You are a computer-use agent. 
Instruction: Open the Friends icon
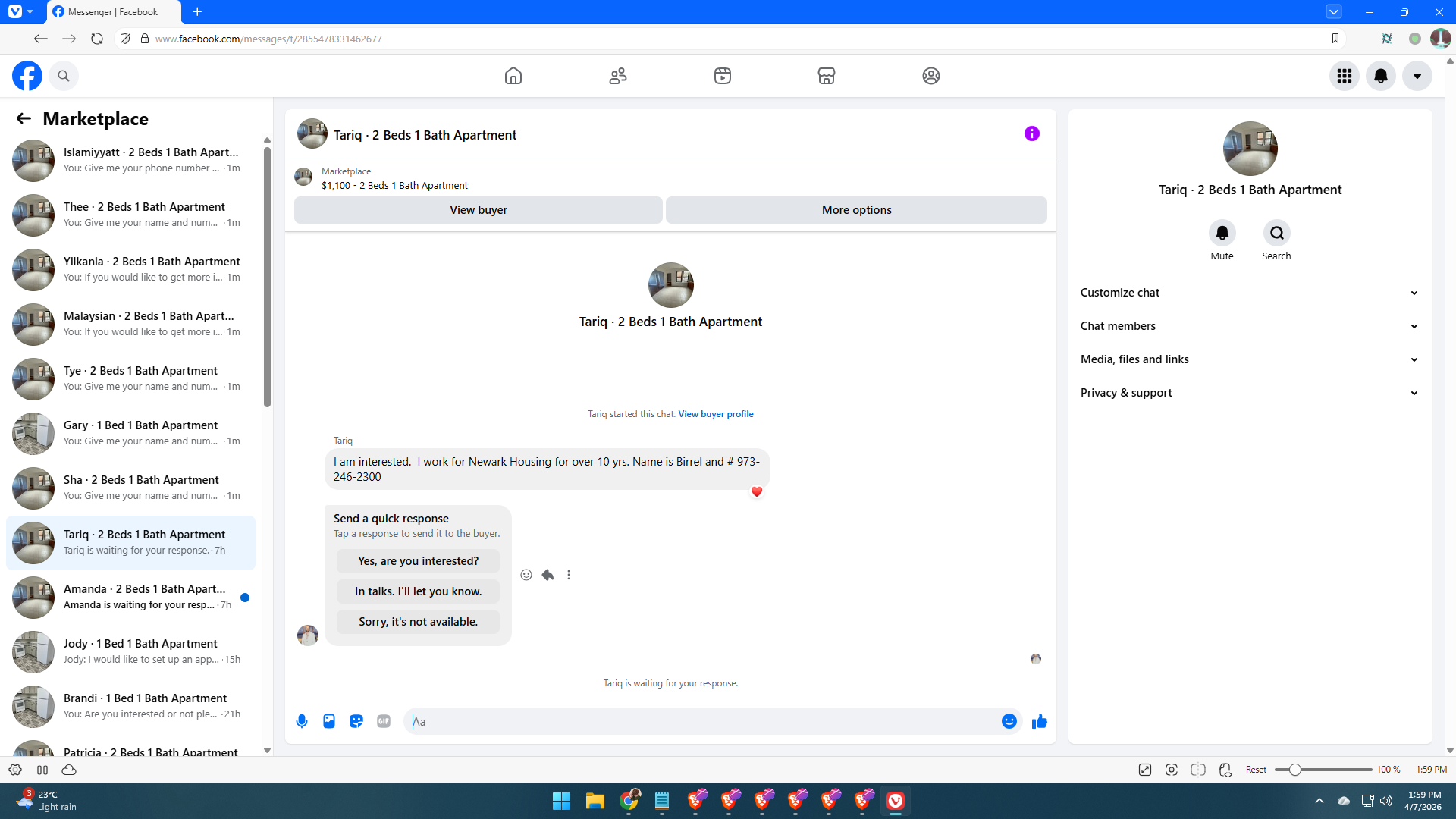coord(618,76)
